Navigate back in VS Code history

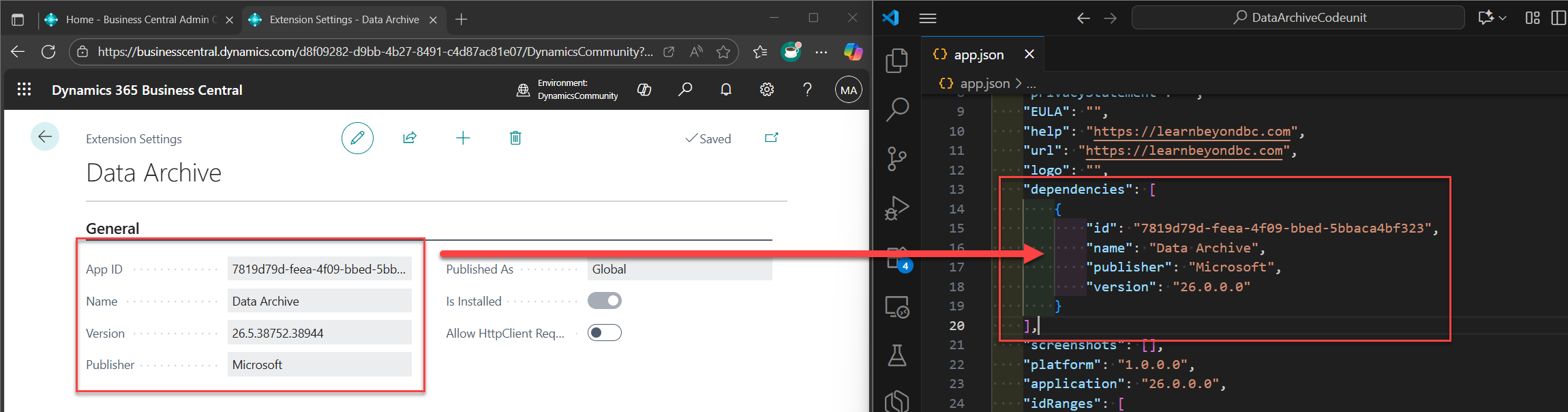(x=1083, y=18)
